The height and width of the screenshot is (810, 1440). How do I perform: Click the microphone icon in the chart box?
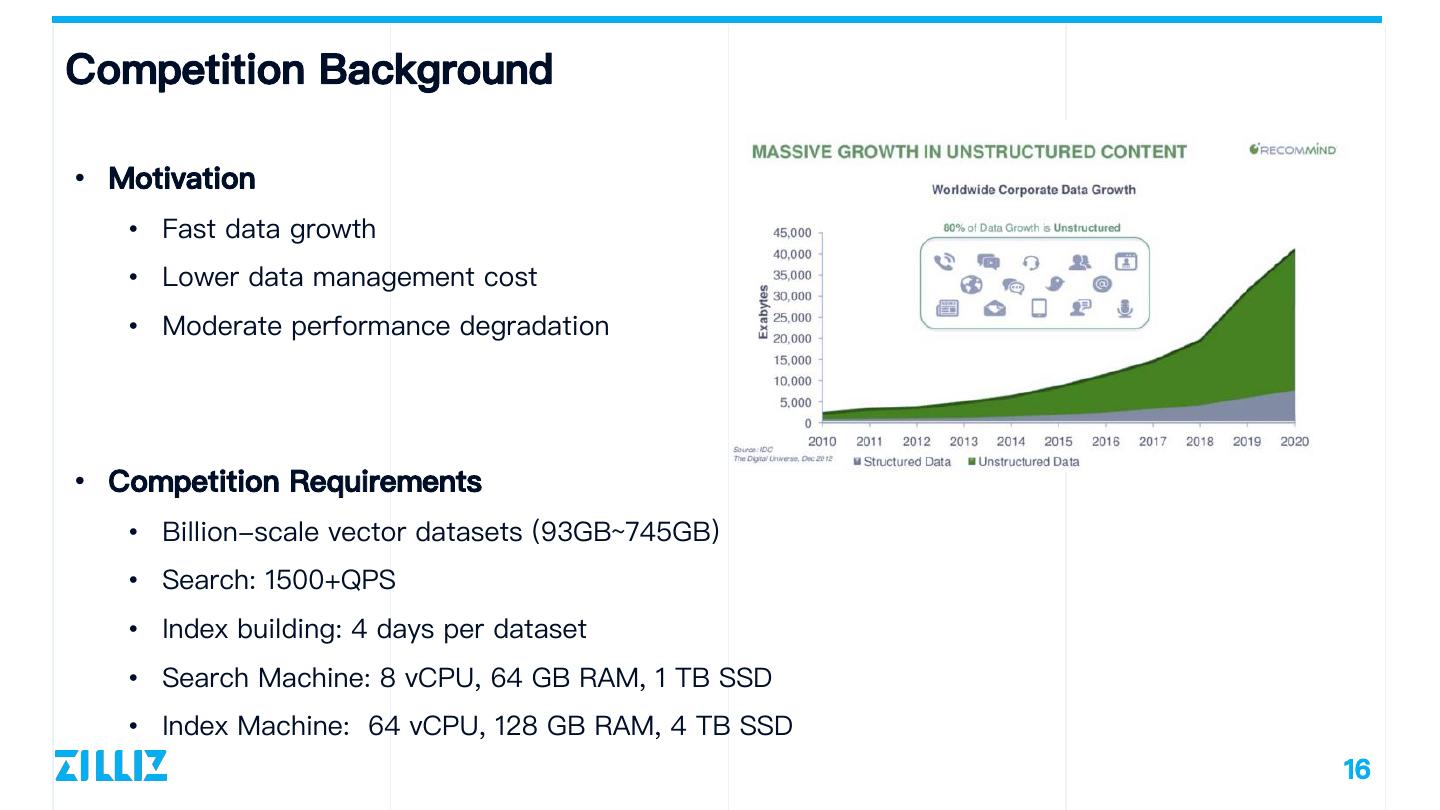pos(1125,308)
